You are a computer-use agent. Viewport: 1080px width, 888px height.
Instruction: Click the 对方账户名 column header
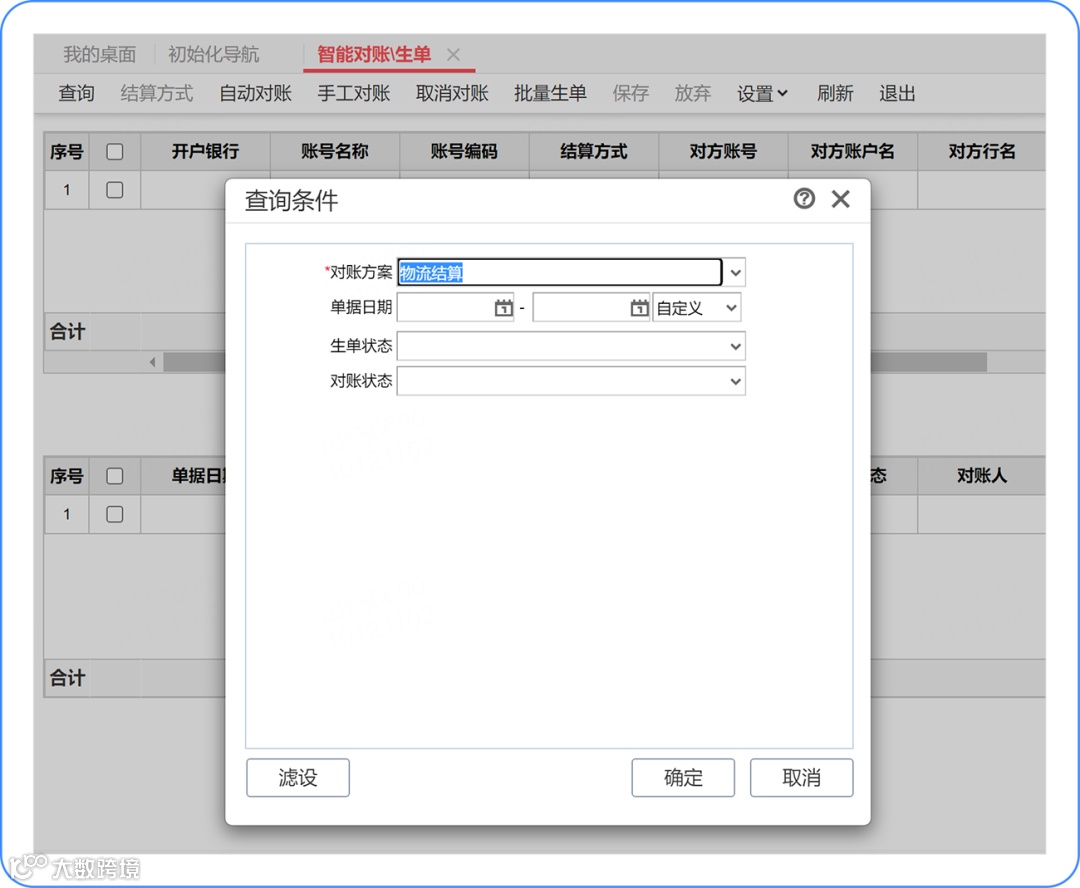853,152
